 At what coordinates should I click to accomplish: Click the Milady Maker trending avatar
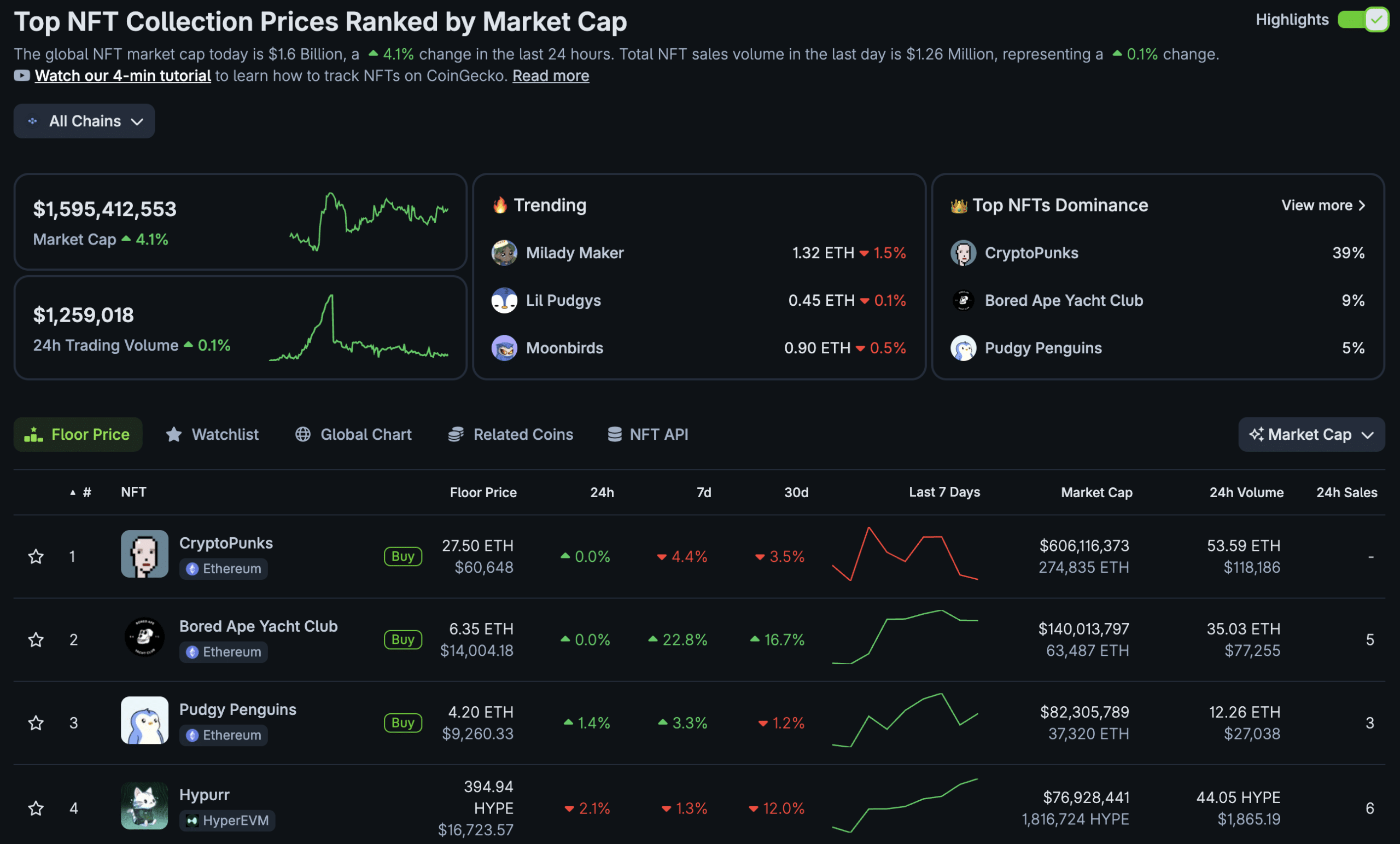coord(504,253)
